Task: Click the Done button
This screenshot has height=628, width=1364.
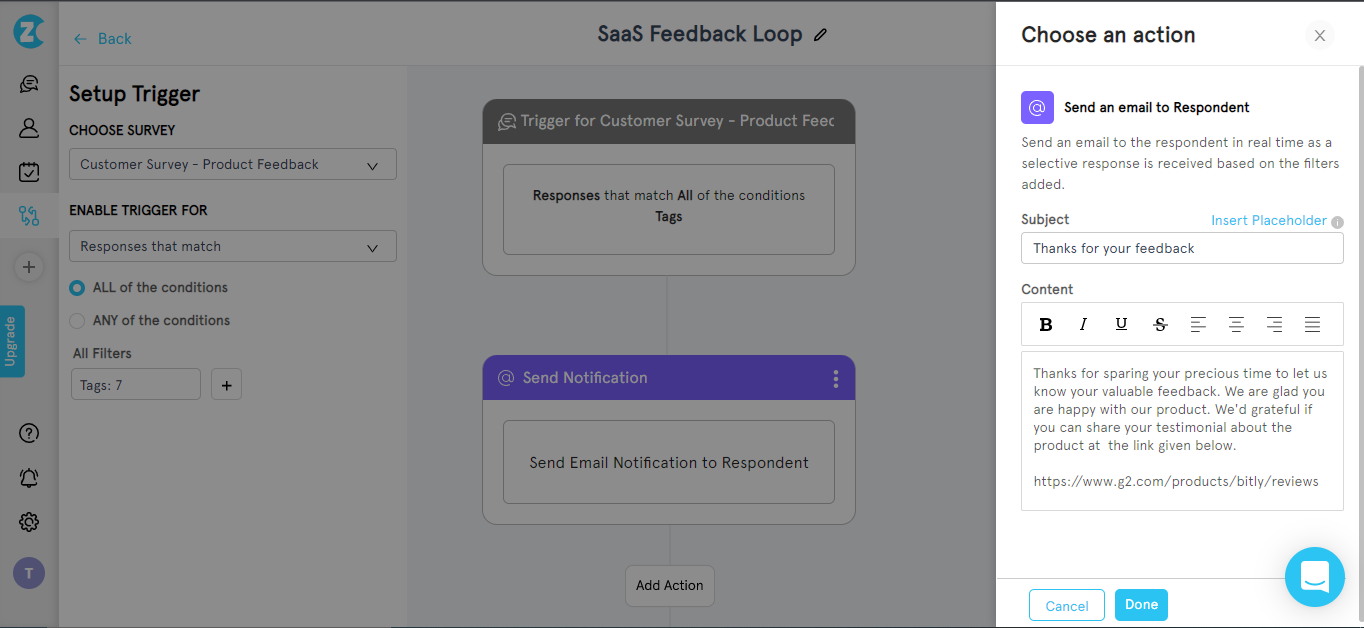Action: [x=1141, y=605]
